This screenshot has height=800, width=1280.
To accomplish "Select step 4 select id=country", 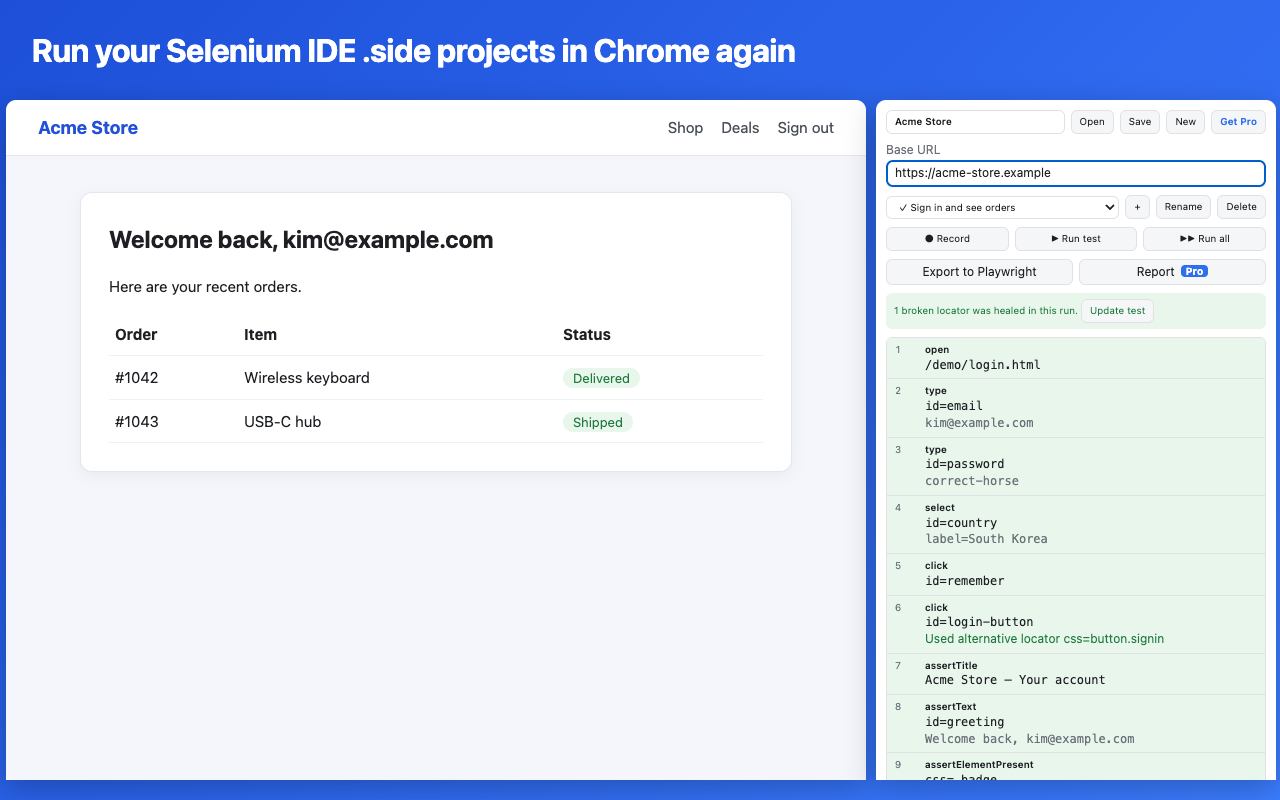I will pos(1076,523).
